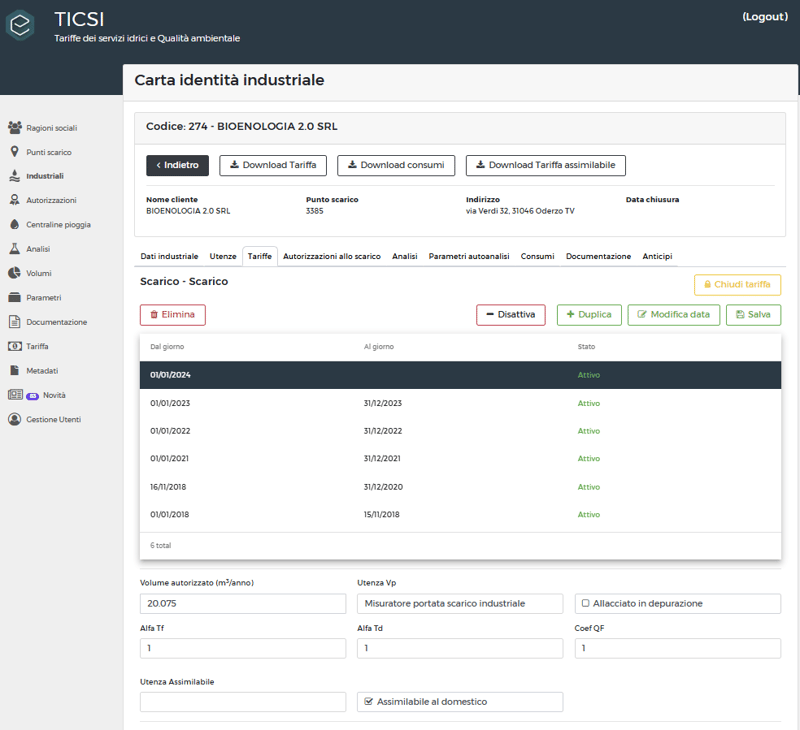The height and width of the screenshot is (730, 800).
Task: Click the Punti scarico pin icon
Action: pos(15,152)
